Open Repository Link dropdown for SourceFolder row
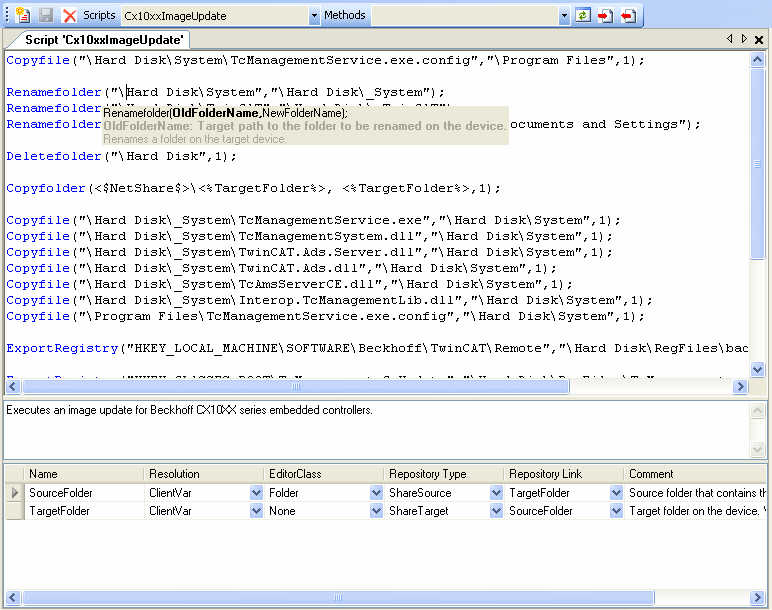This screenshot has width=772, height=610. point(616,492)
